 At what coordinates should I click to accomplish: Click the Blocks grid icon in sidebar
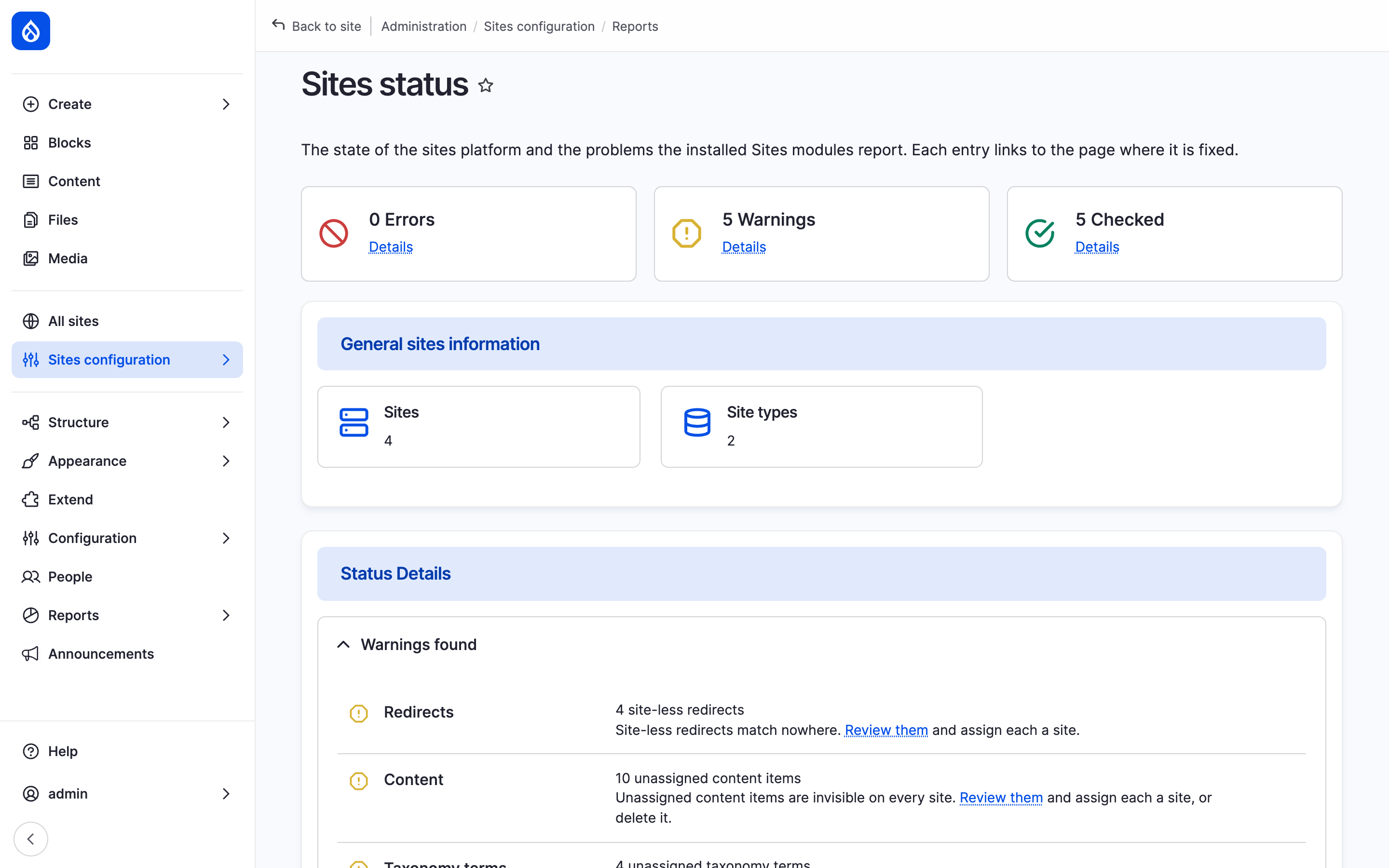(x=30, y=143)
